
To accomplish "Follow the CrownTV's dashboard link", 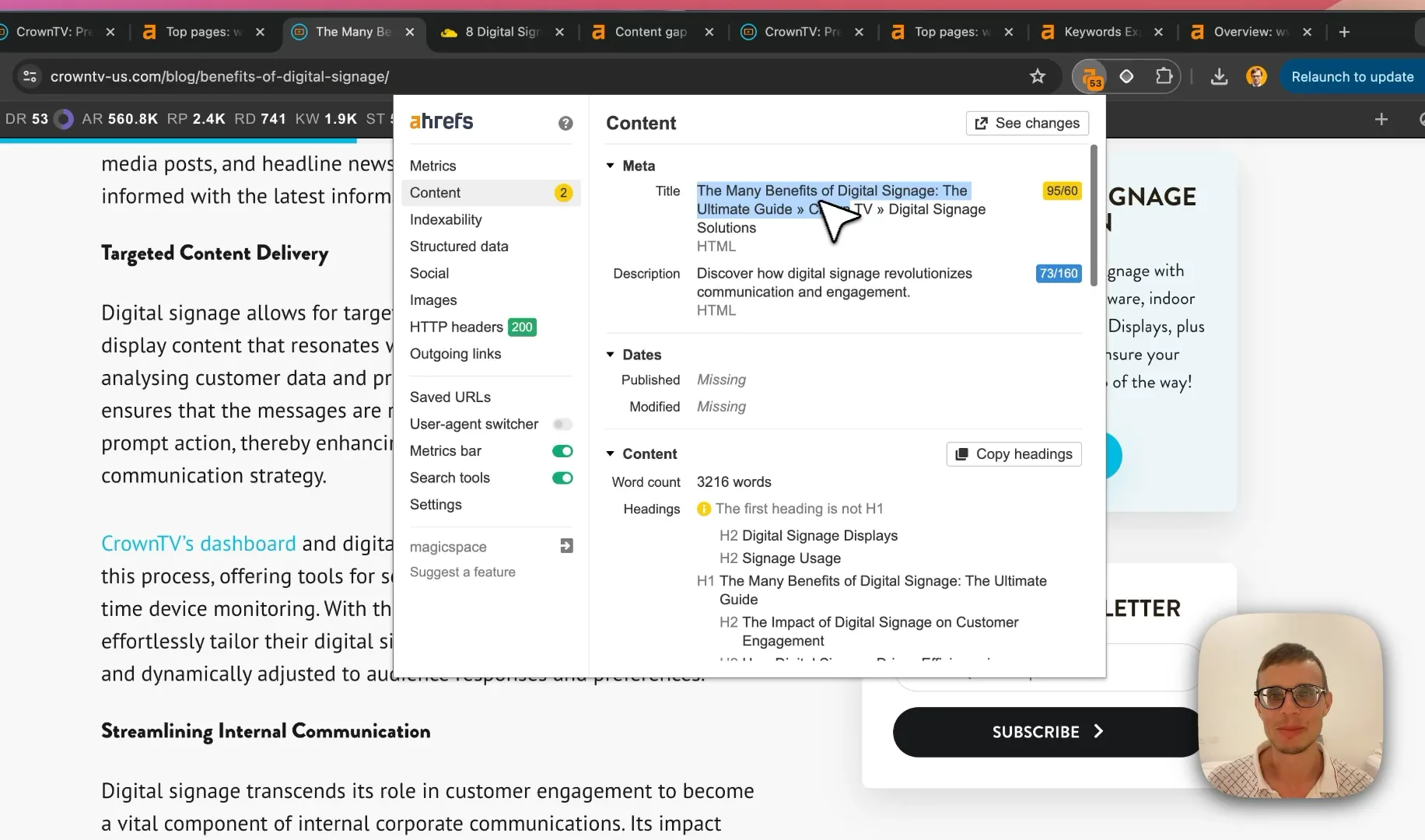I will 198,543.
